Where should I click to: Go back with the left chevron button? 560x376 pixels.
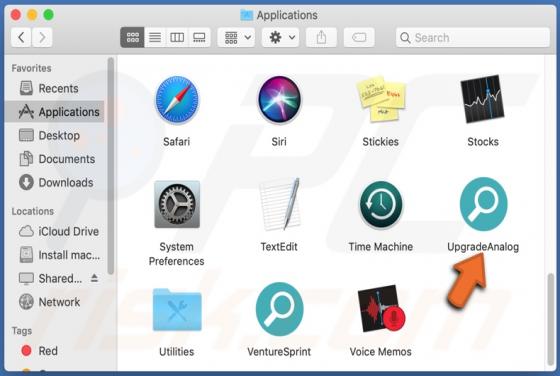click(21, 37)
